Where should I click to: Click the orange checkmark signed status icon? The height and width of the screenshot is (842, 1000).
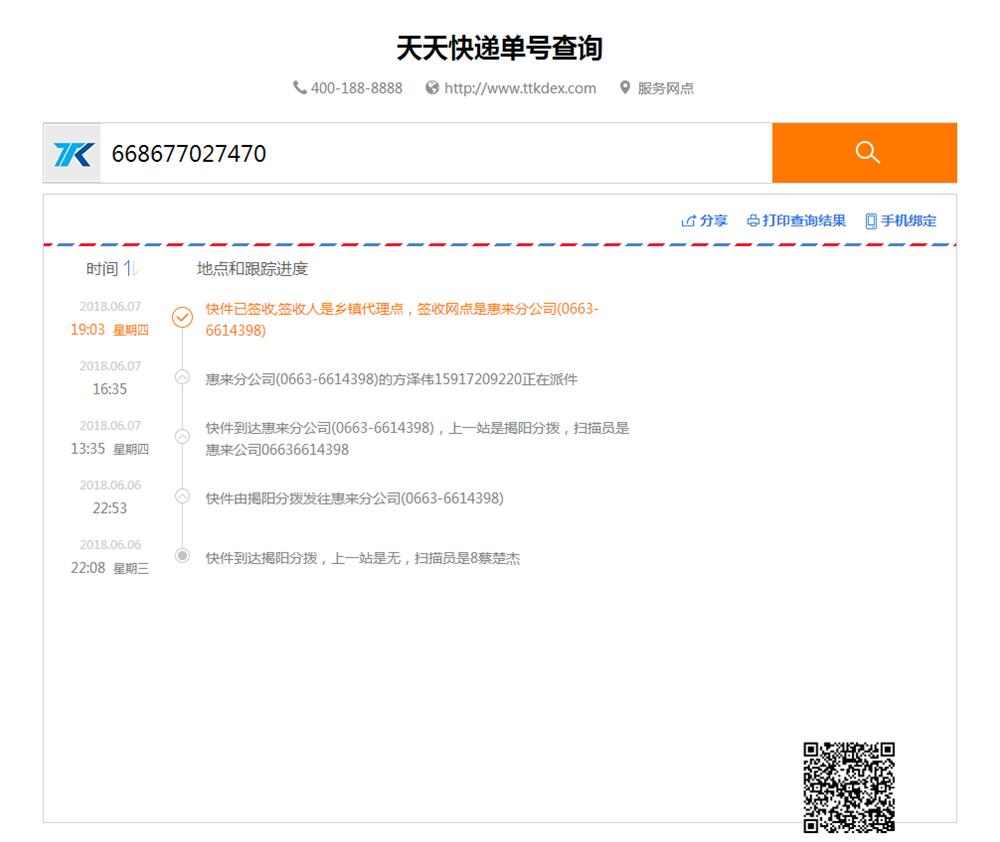(182, 317)
